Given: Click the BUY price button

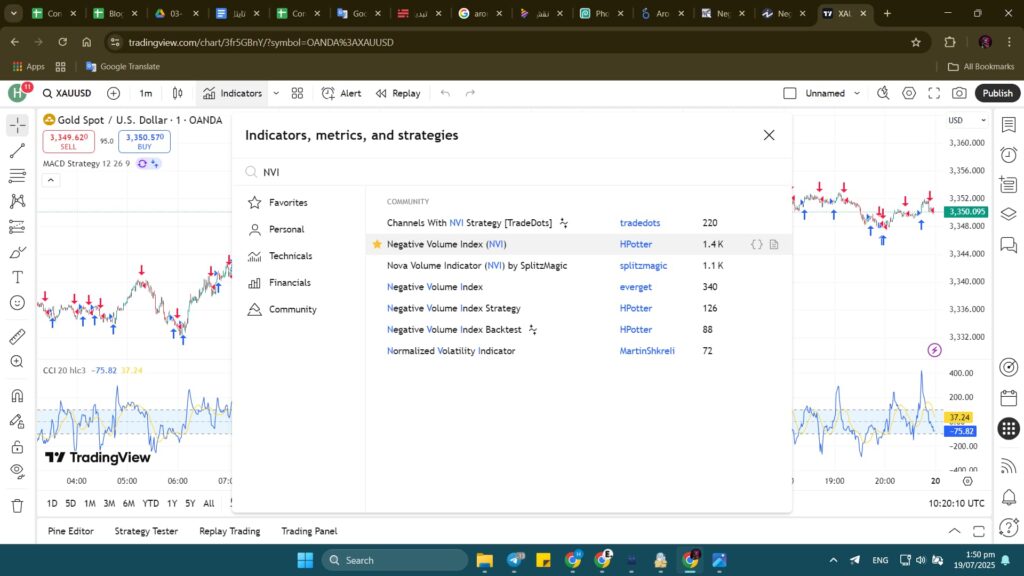Looking at the screenshot, I should [x=144, y=141].
